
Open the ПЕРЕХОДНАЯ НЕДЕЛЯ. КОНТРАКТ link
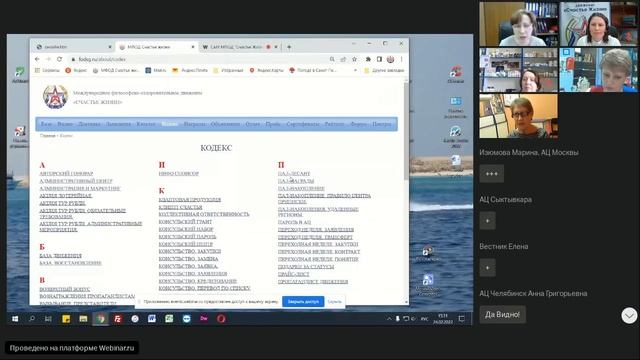click(319, 252)
